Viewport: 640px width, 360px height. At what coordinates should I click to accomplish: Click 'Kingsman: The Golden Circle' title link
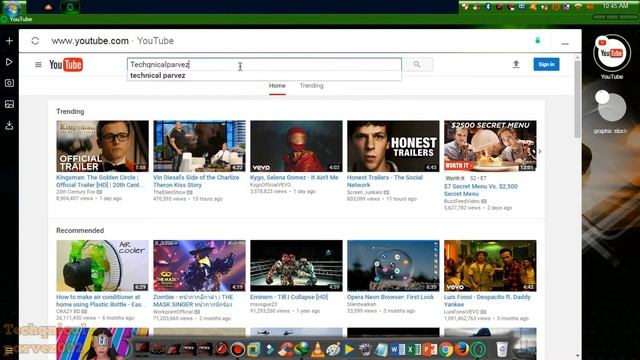pos(100,181)
